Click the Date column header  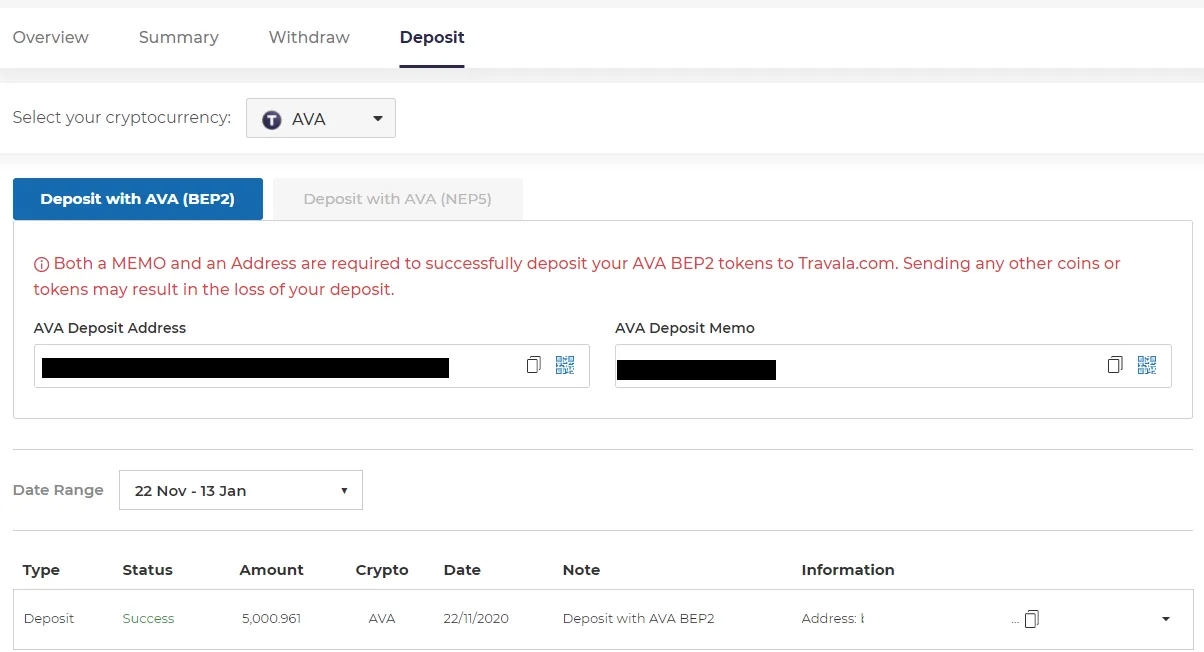tap(462, 570)
